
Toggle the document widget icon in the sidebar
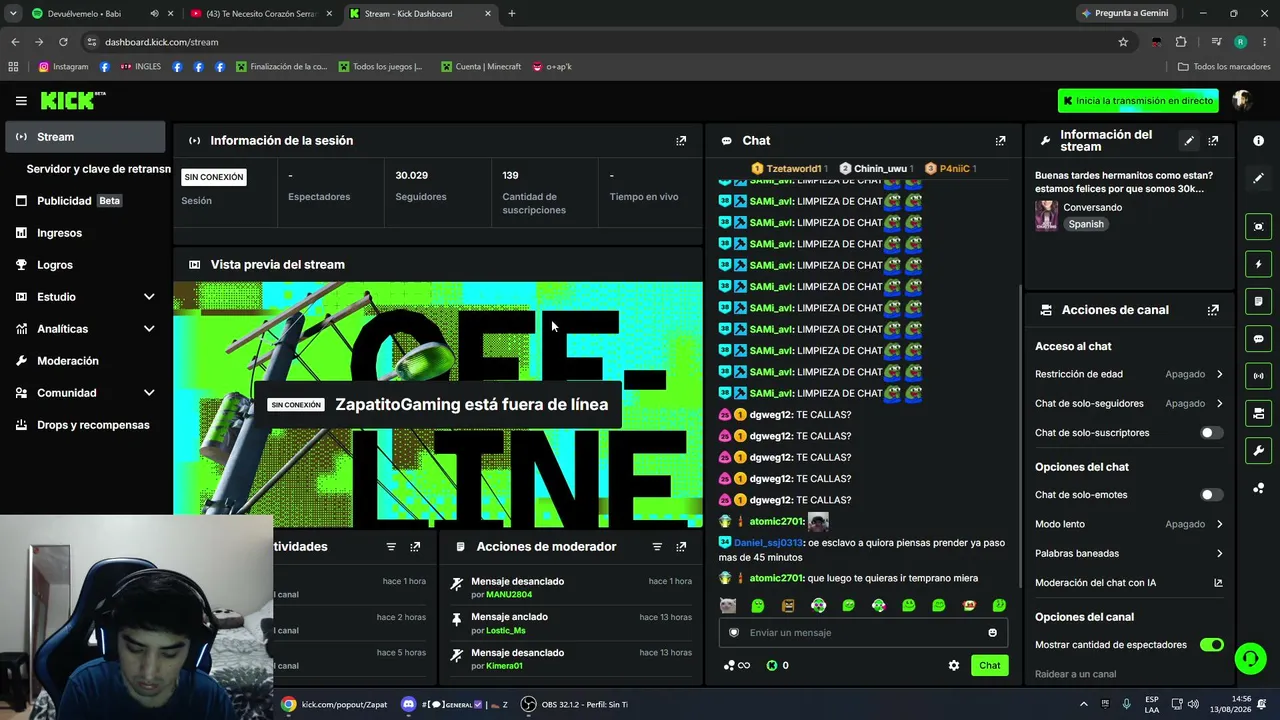tap(1258, 301)
